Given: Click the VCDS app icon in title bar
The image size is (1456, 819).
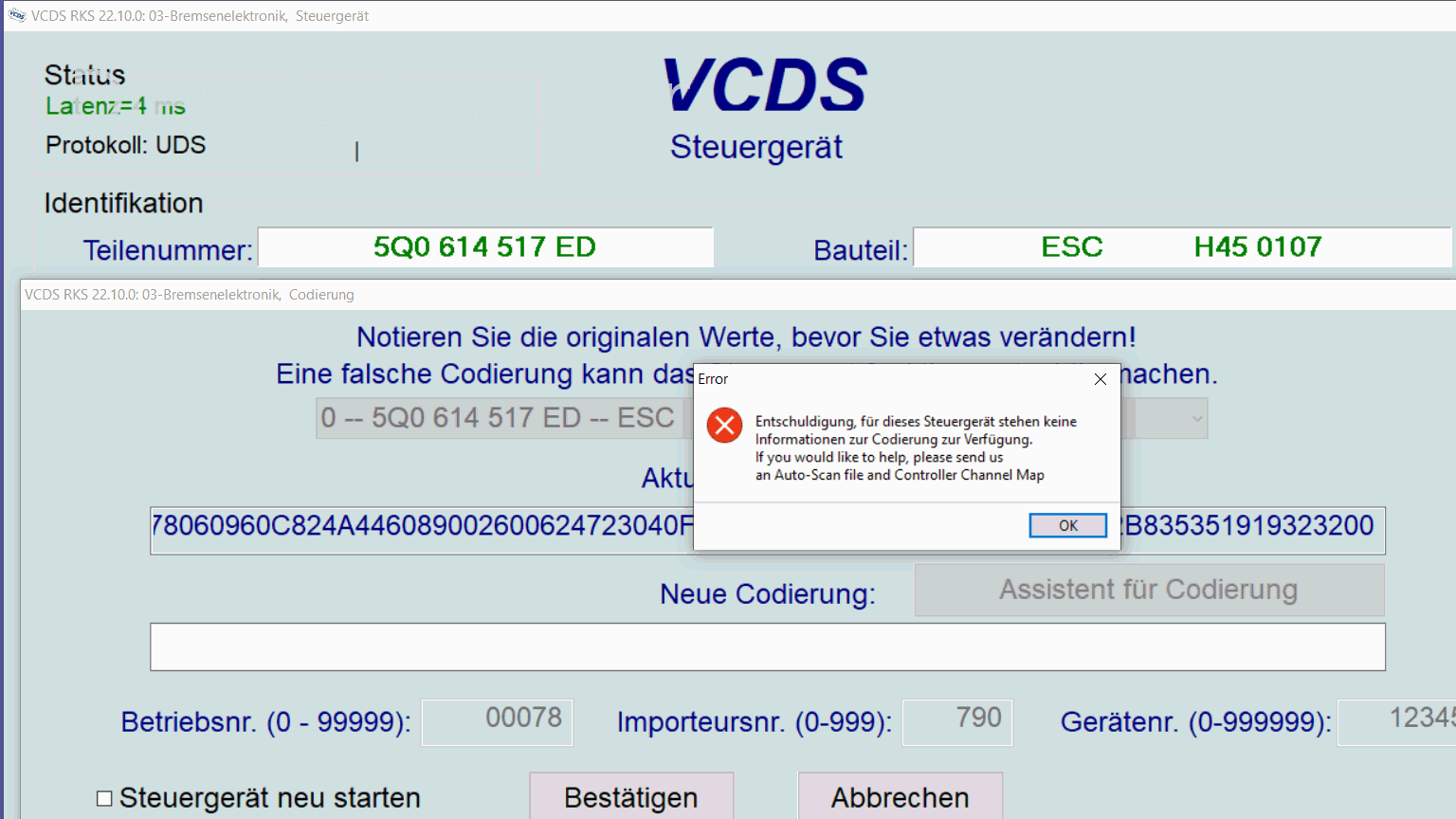Looking at the screenshot, I should [16, 15].
